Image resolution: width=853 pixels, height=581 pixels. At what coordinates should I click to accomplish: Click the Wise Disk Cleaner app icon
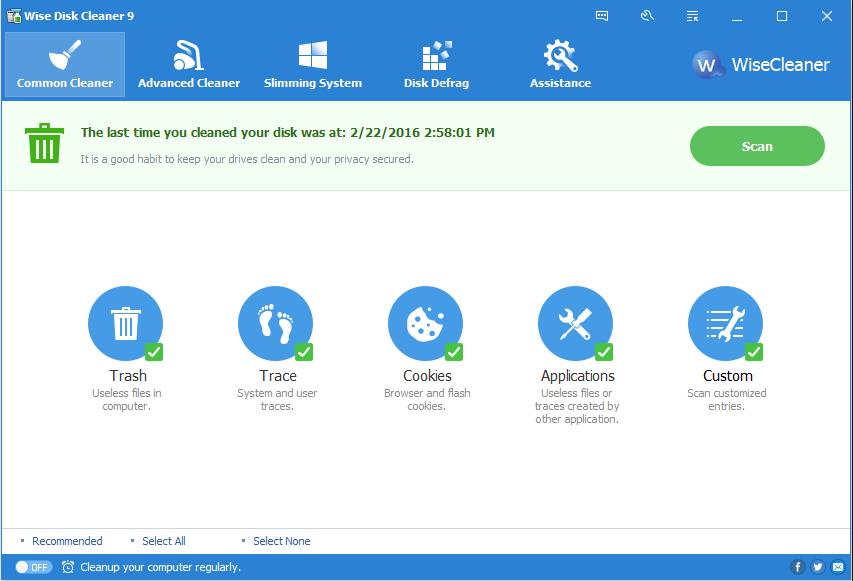point(14,16)
